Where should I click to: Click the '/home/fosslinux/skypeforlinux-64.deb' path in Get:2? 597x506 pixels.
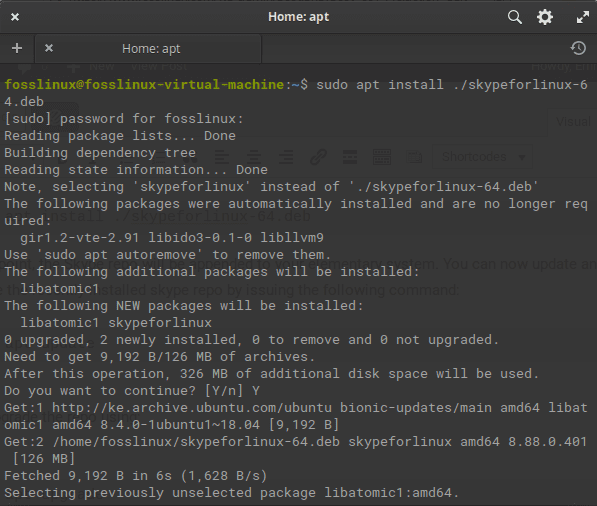pyautogui.click(x=196, y=442)
